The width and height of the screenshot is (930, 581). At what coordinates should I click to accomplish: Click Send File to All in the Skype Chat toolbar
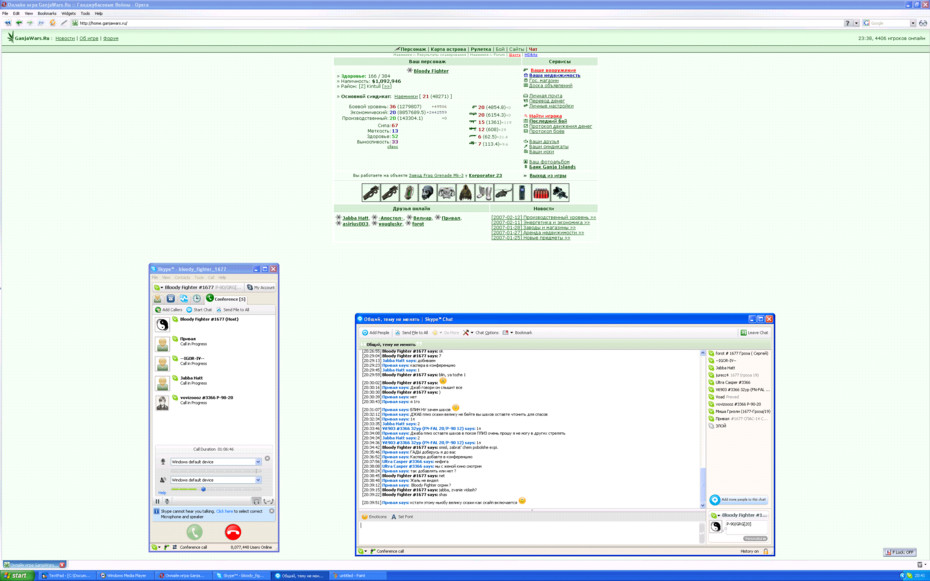point(411,333)
